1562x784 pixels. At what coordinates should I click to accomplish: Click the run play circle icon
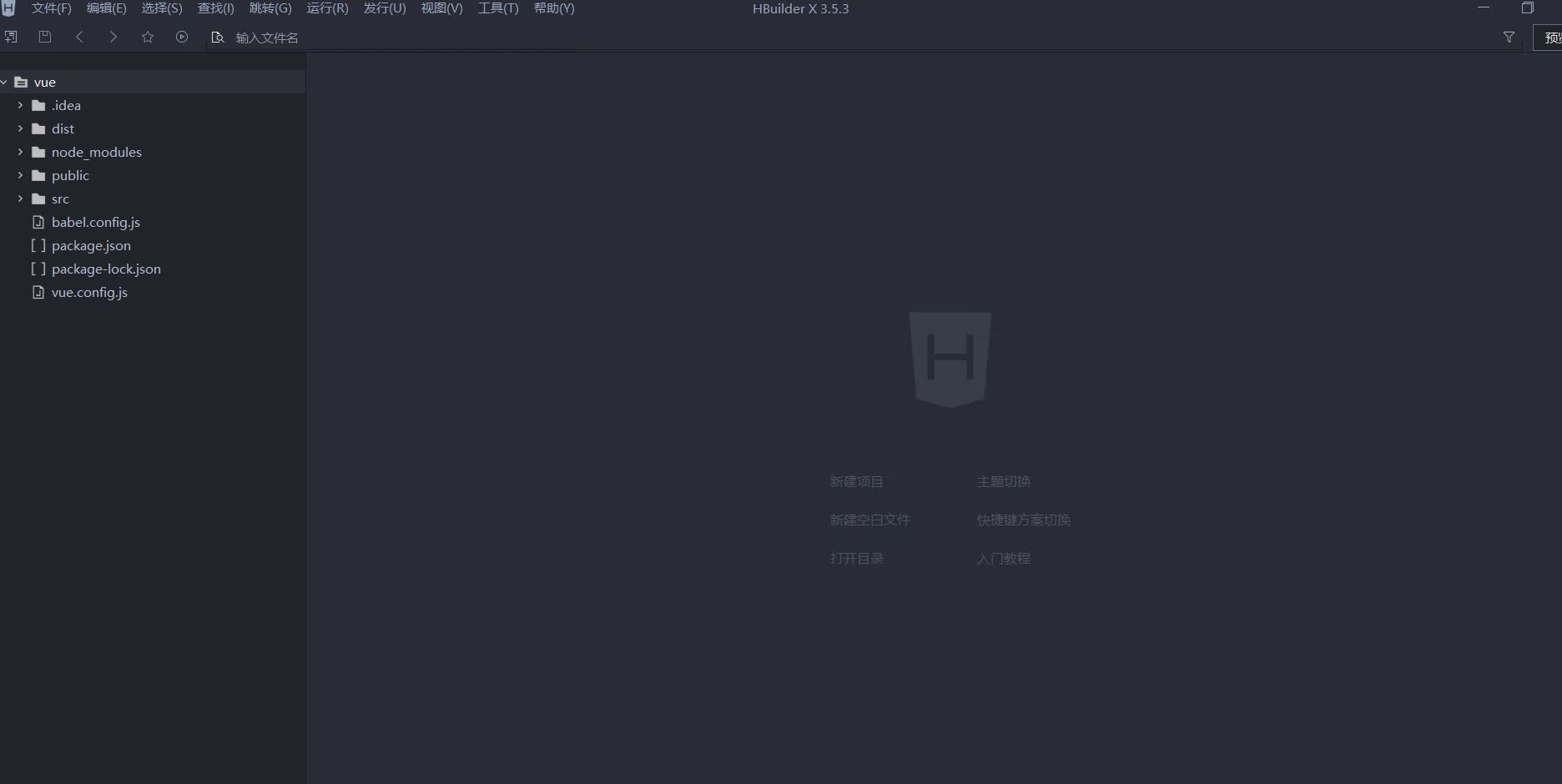tap(182, 37)
